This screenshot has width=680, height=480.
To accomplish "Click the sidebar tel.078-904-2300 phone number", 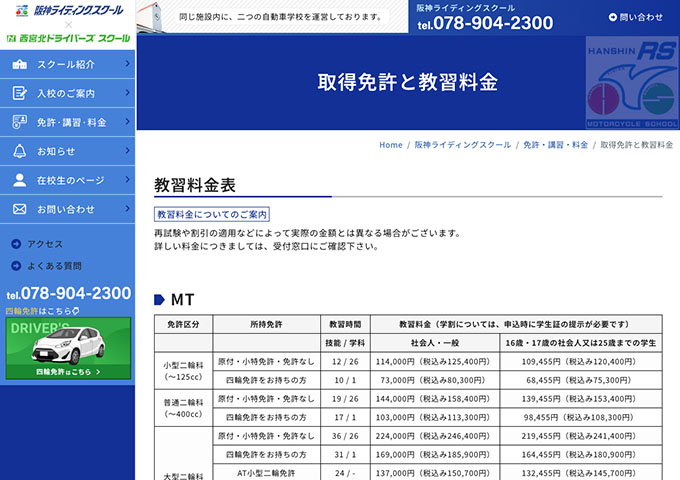I will (x=69, y=294).
